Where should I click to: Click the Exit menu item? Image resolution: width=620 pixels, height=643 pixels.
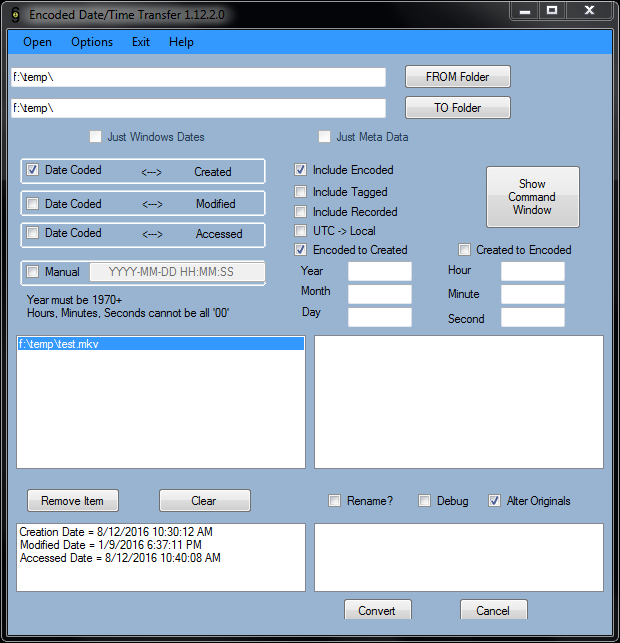141,42
